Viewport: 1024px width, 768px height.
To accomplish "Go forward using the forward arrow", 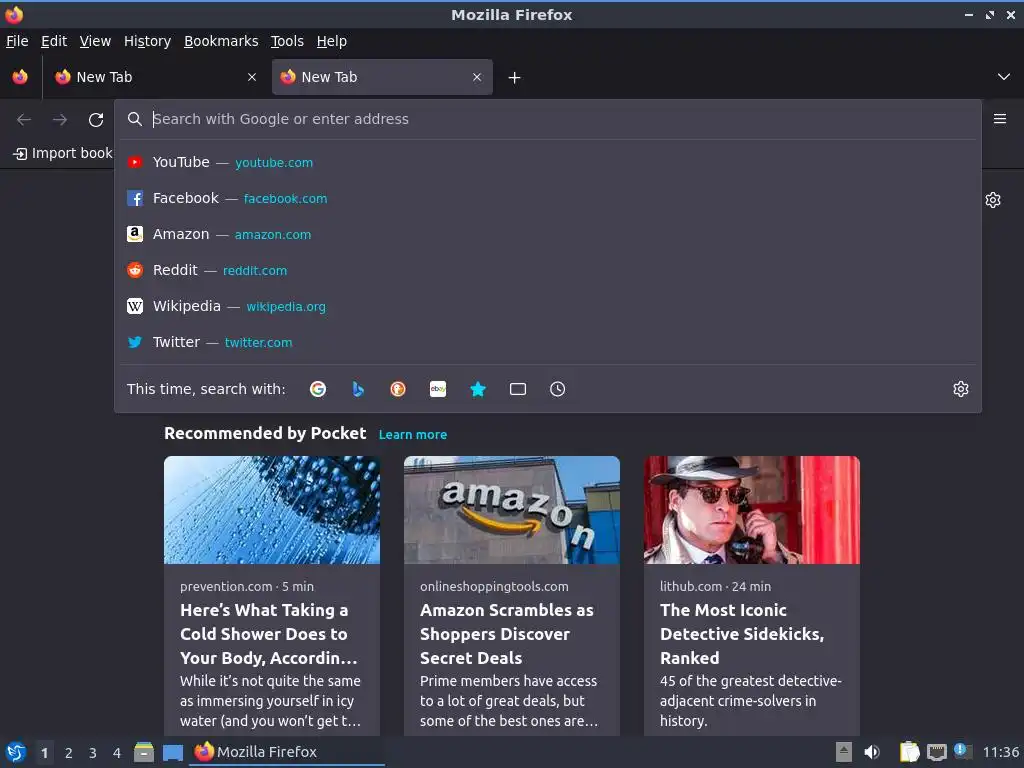I will pos(60,120).
